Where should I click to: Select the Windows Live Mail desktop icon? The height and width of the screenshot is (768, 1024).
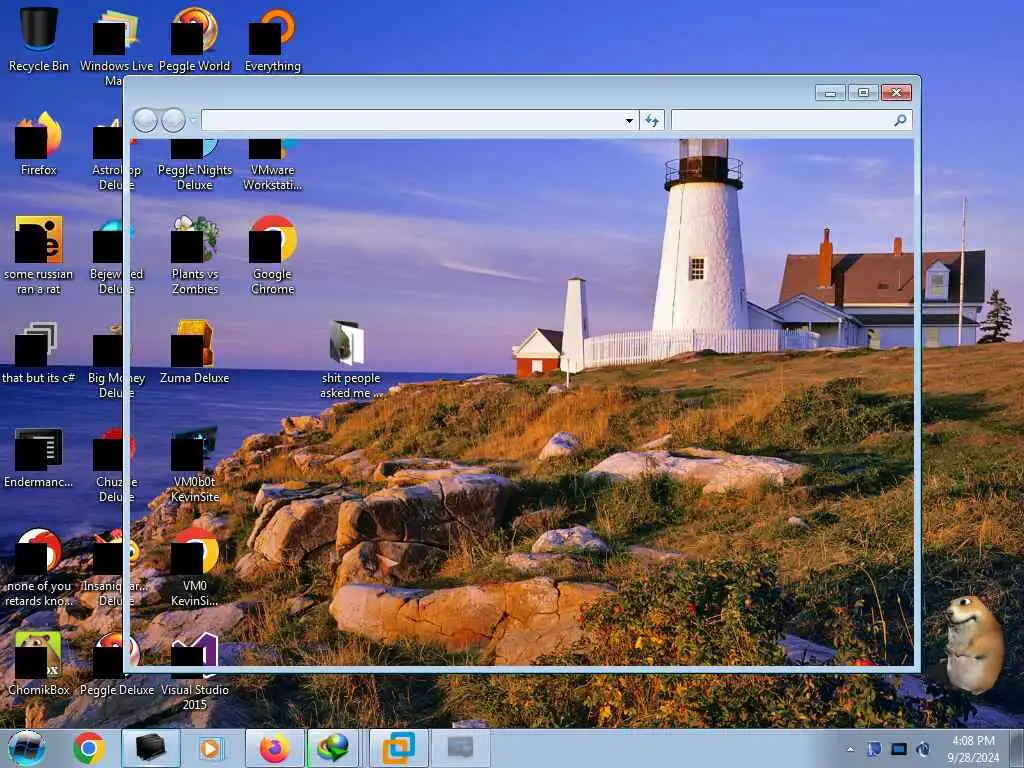pyautogui.click(x=117, y=46)
